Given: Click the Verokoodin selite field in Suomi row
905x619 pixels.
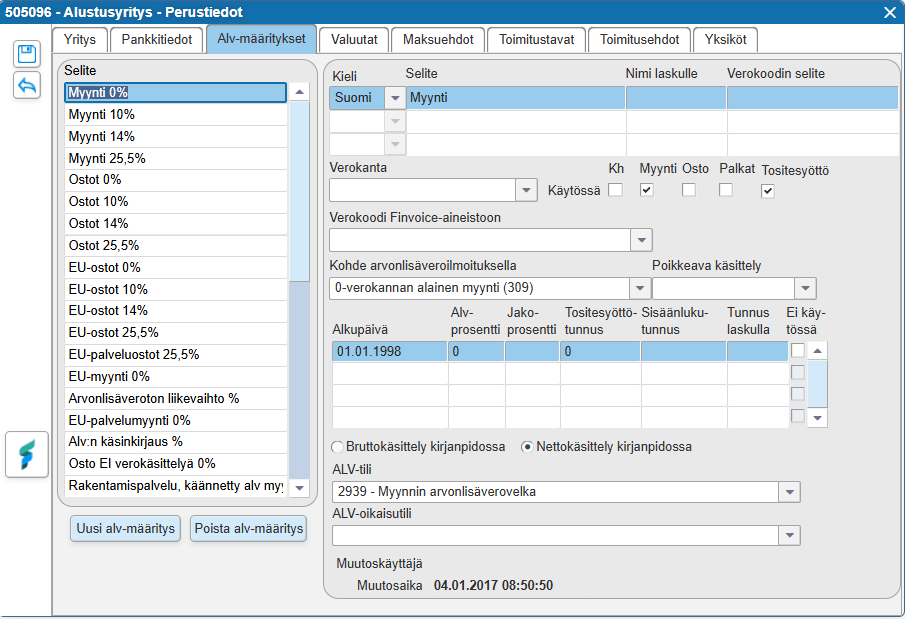Looking at the screenshot, I should tap(812, 98).
